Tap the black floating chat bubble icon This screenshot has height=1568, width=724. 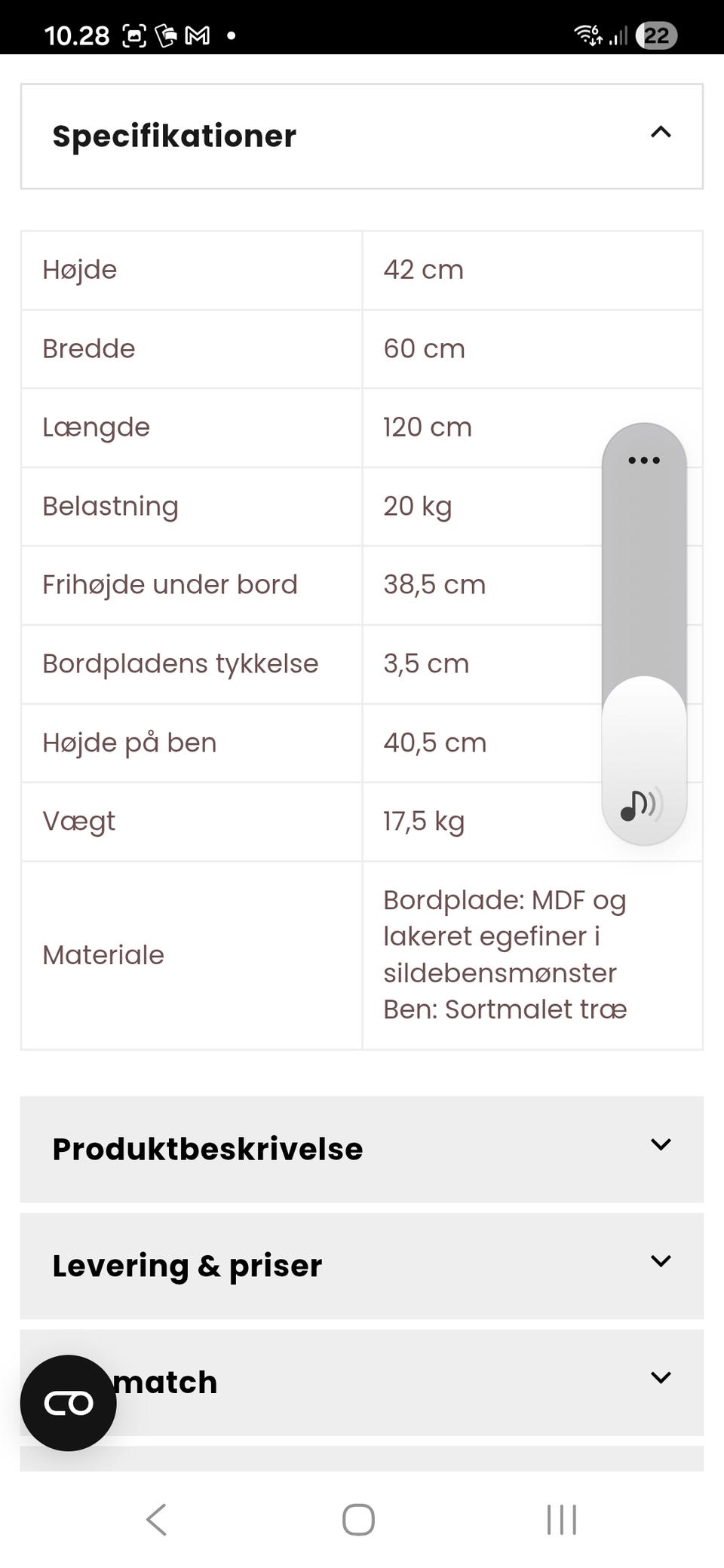[x=68, y=1403]
